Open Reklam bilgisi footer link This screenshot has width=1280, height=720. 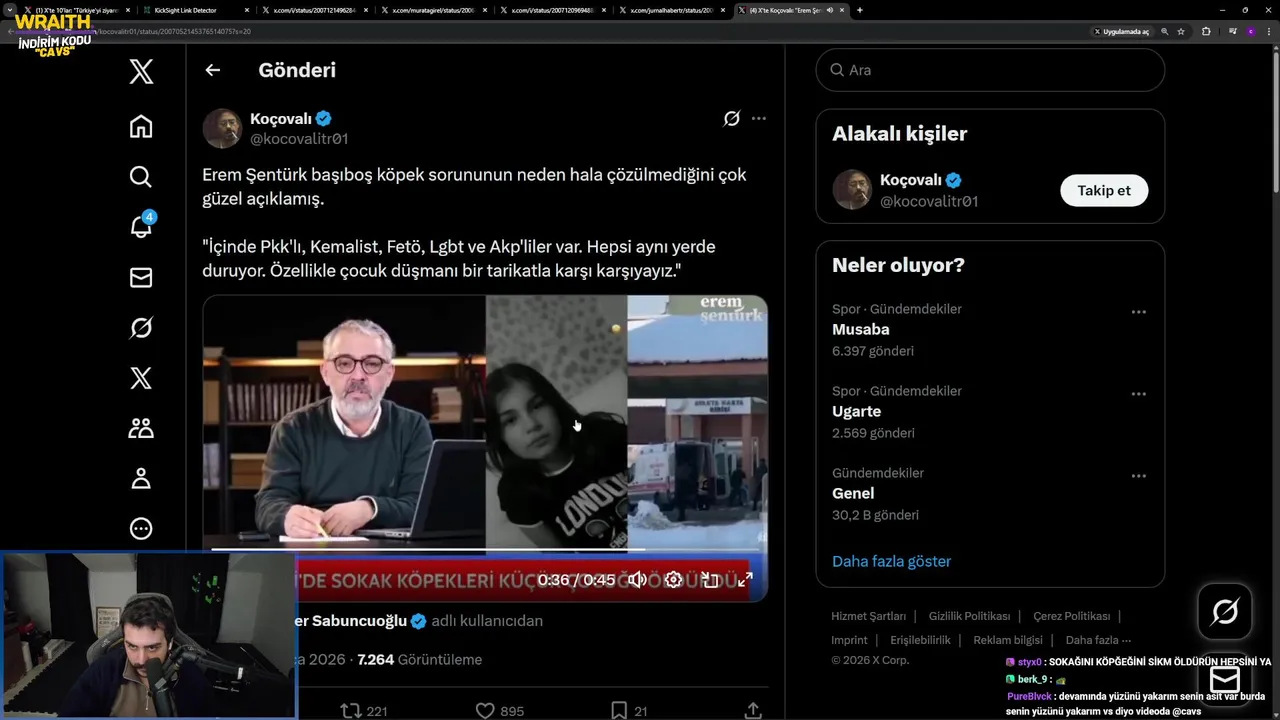click(x=1008, y=640)
